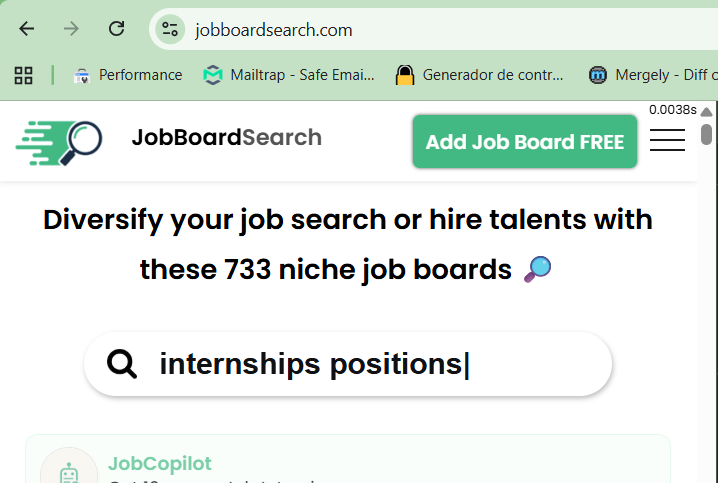Open the JobCopilot listing link
Image resolution: width=718 pixels, height=483 pixels.
(x=160, y=464)
